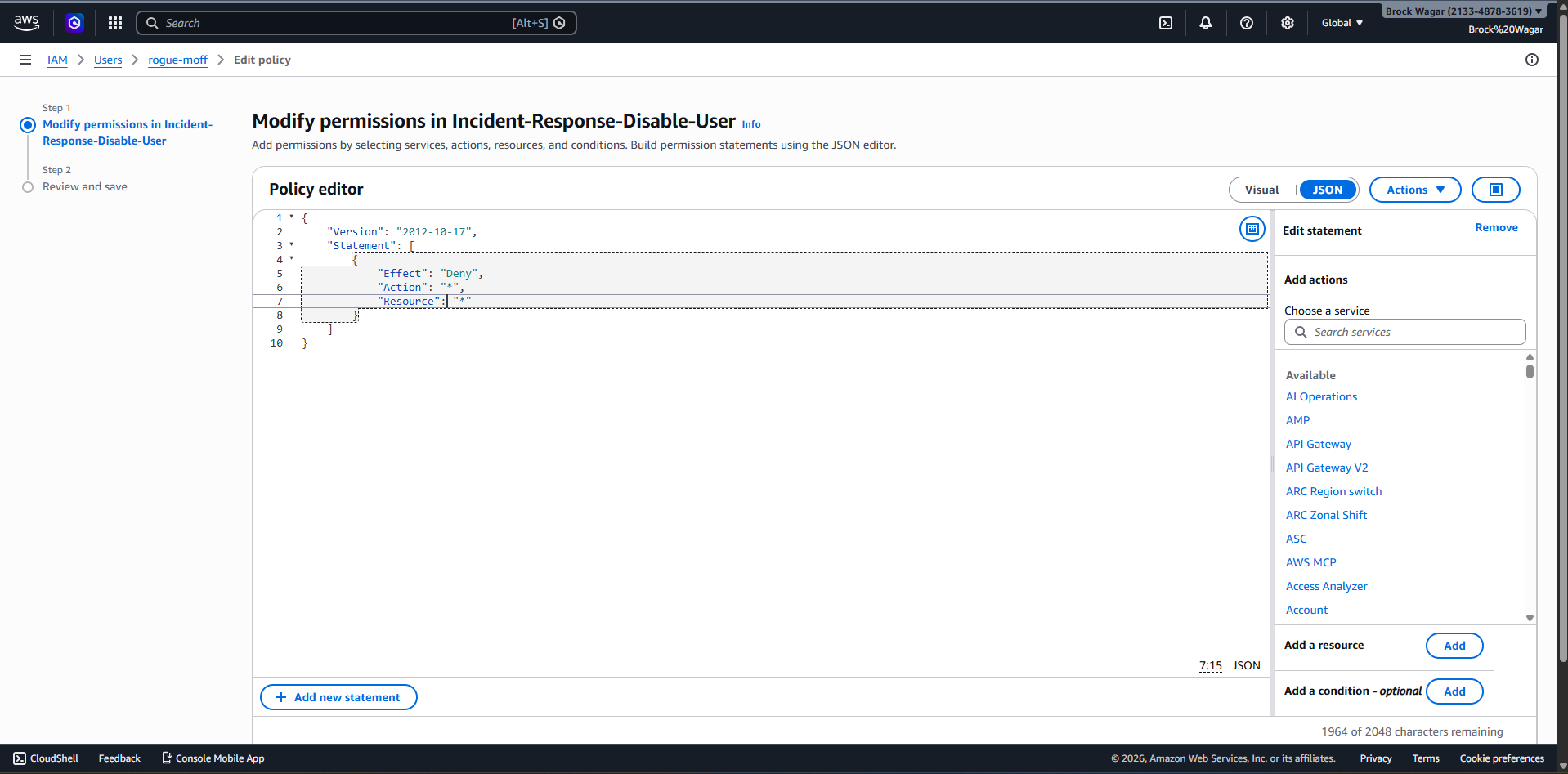The height and width of the screenshot is (774, 1568).
Task: Open the navigation hamburger menu
Action: [x=25, y=60]
